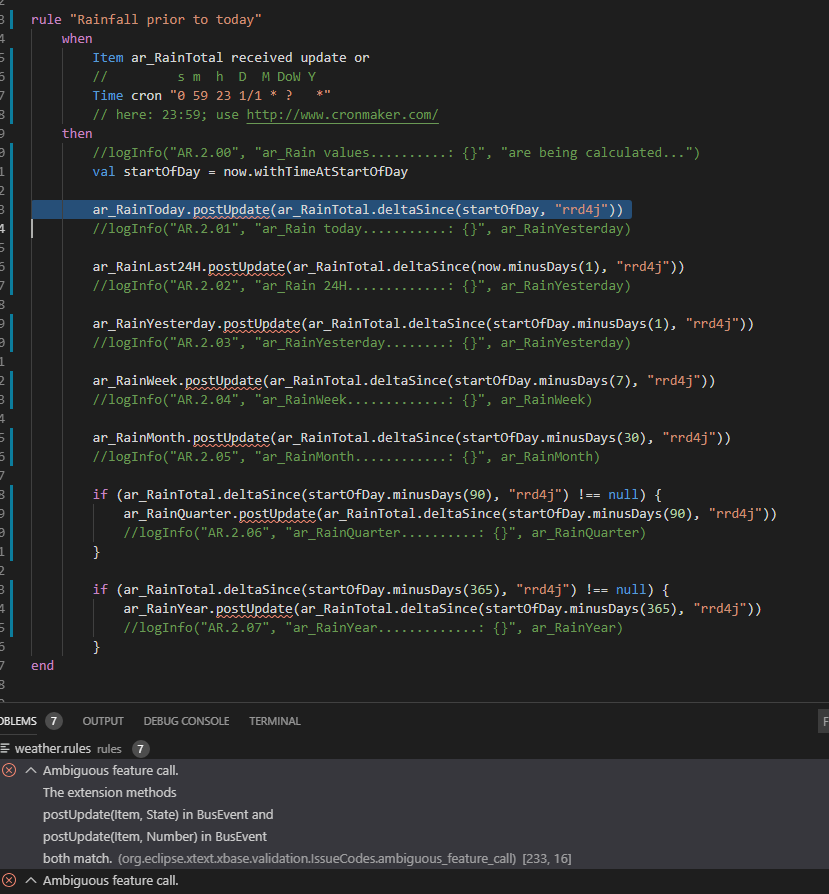Collapse the first Ambiguous feature call entry
This screenshot has height=894, width=829.
(x=30, y=771)
